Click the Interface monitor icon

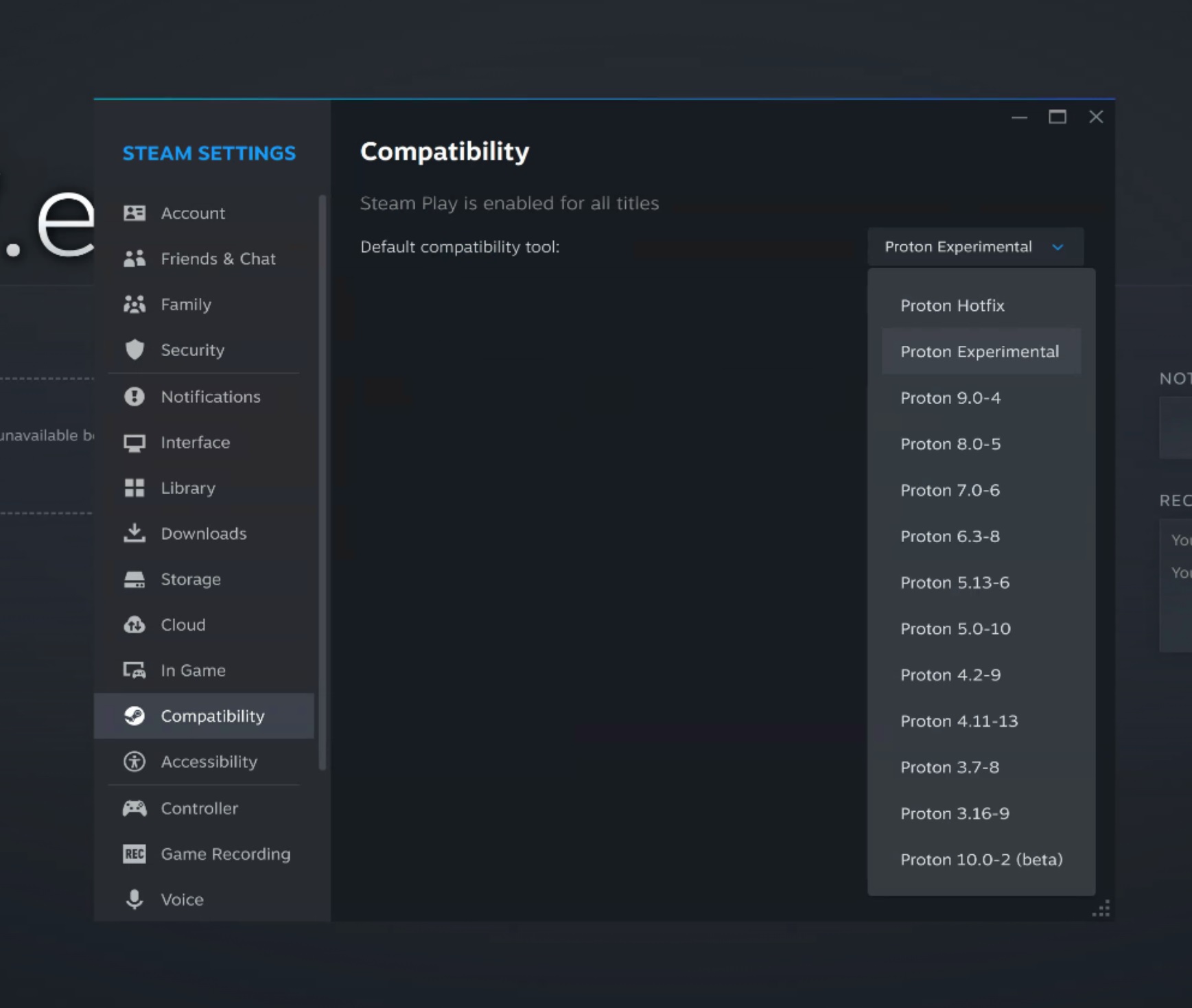click(x=135, y=443)
